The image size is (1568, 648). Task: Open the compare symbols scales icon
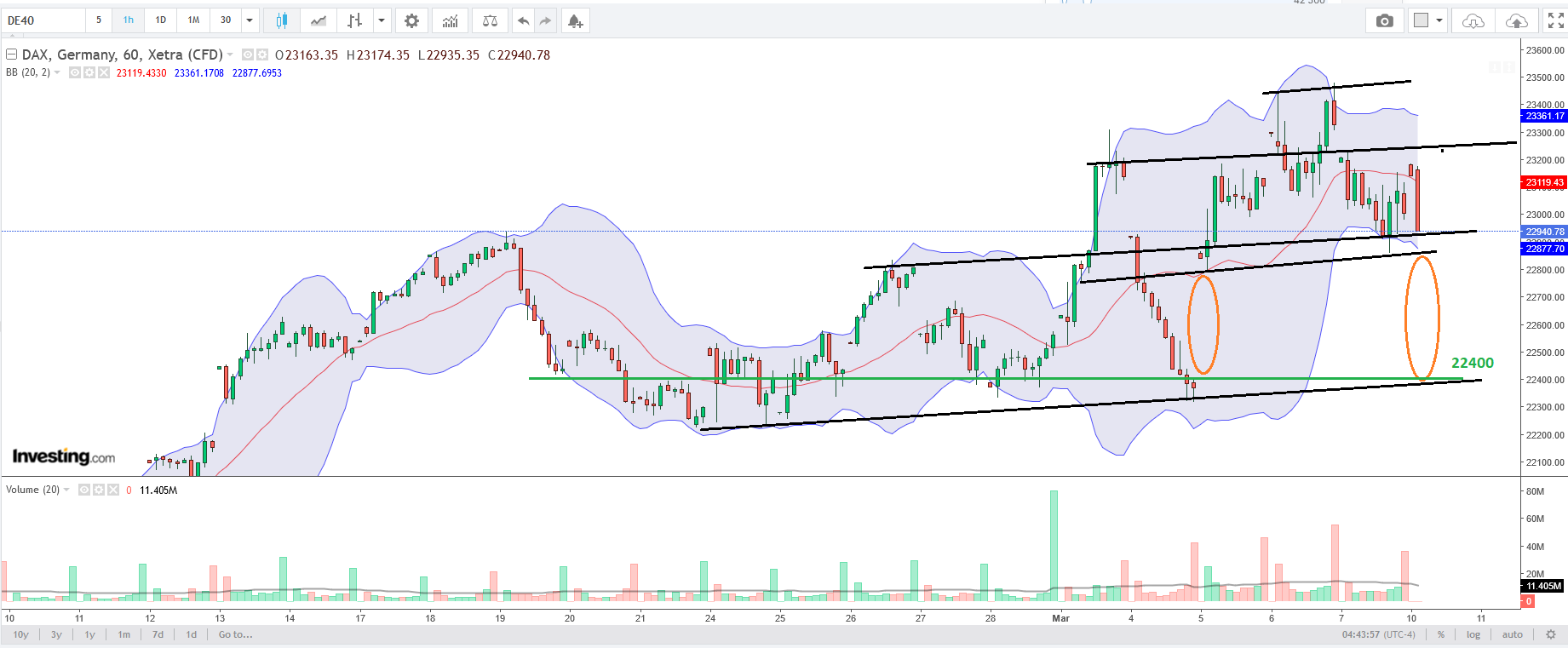coord(490,20)
